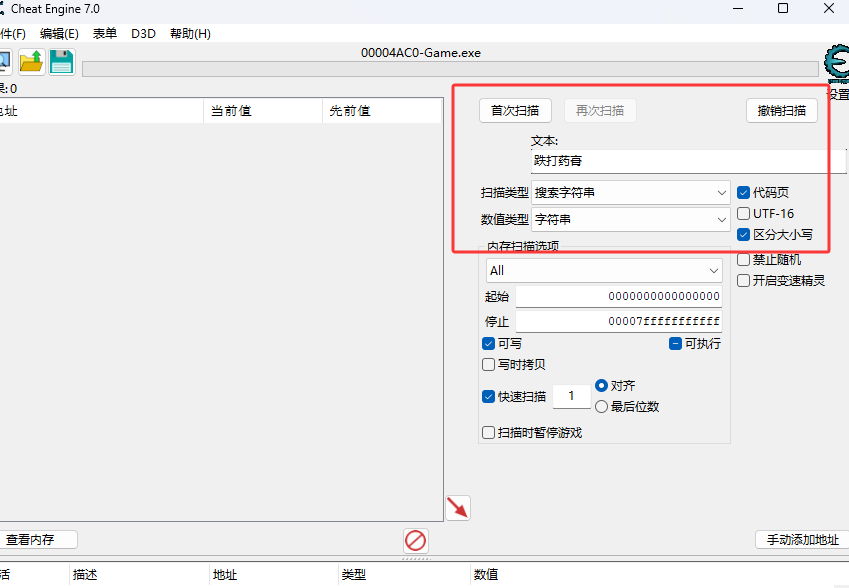The width and height of the screenshot is (849, 588).
Task: Open the process list computer icon
Action: click(4, 62)
